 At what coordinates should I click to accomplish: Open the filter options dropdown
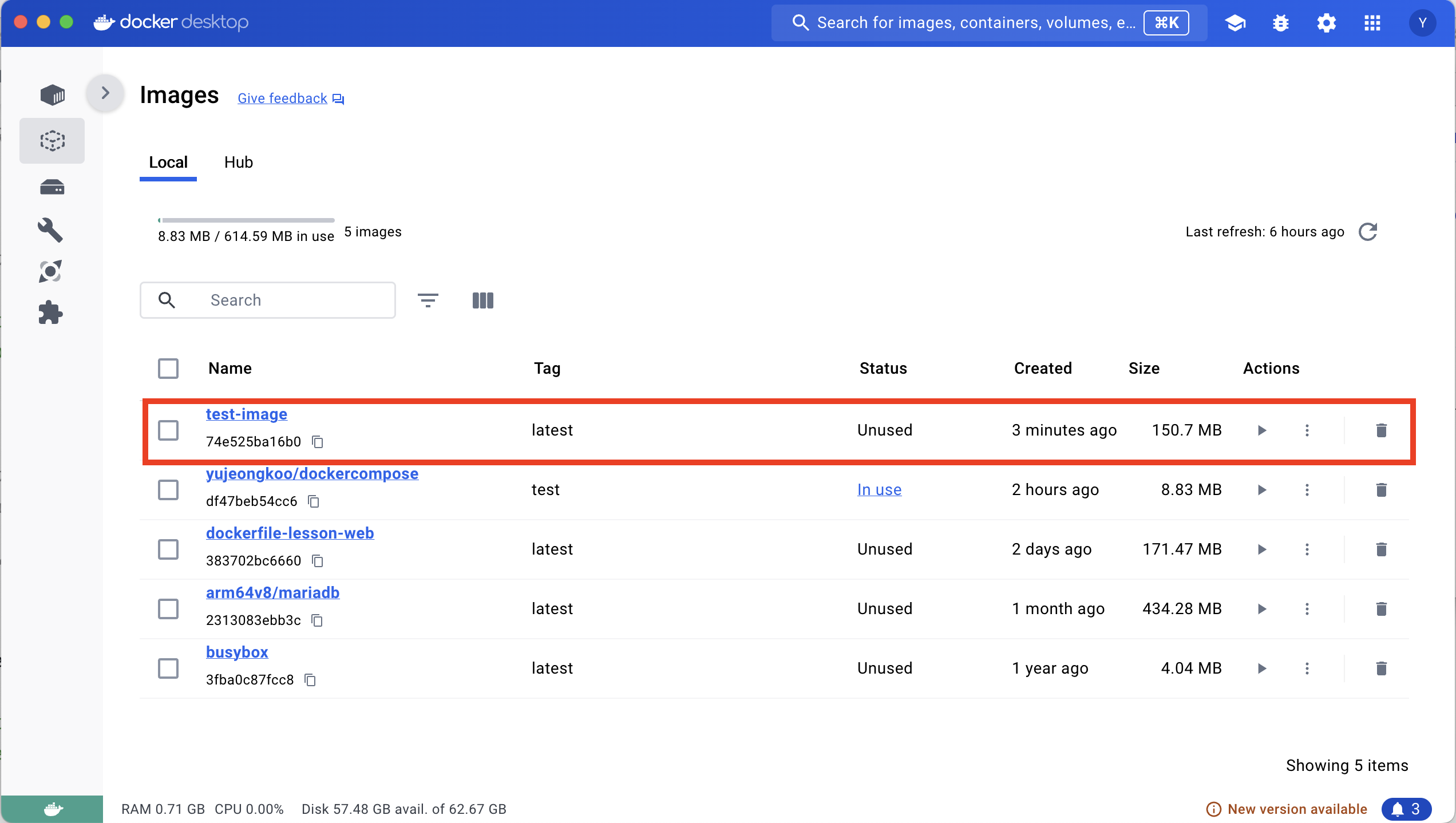[x=428, y=300]
